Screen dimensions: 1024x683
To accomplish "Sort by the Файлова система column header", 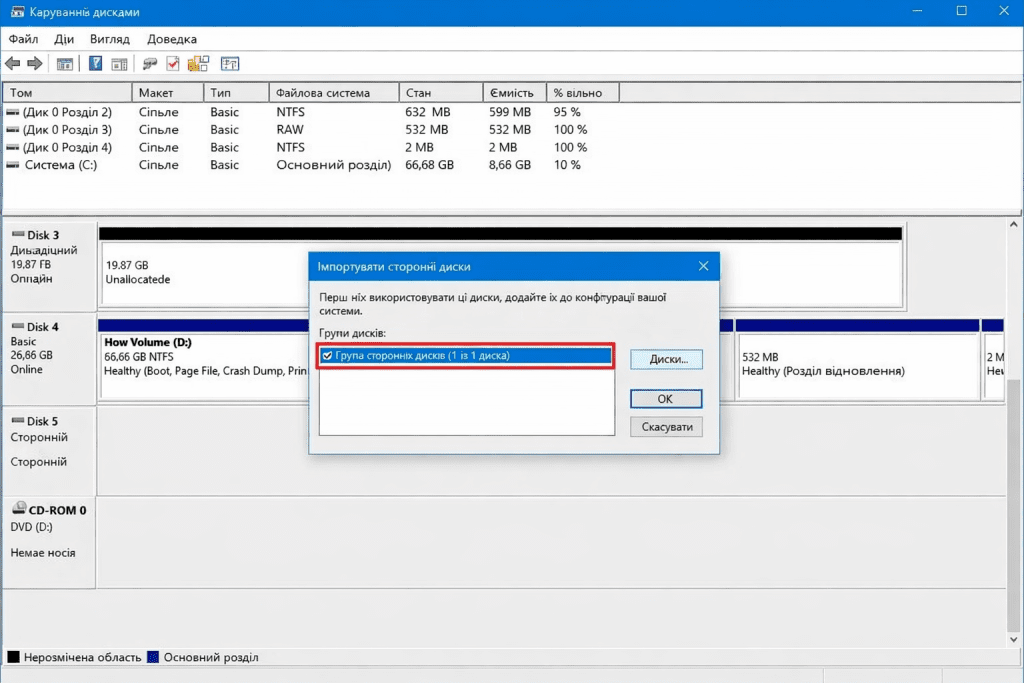I will (x=333, y=93).
